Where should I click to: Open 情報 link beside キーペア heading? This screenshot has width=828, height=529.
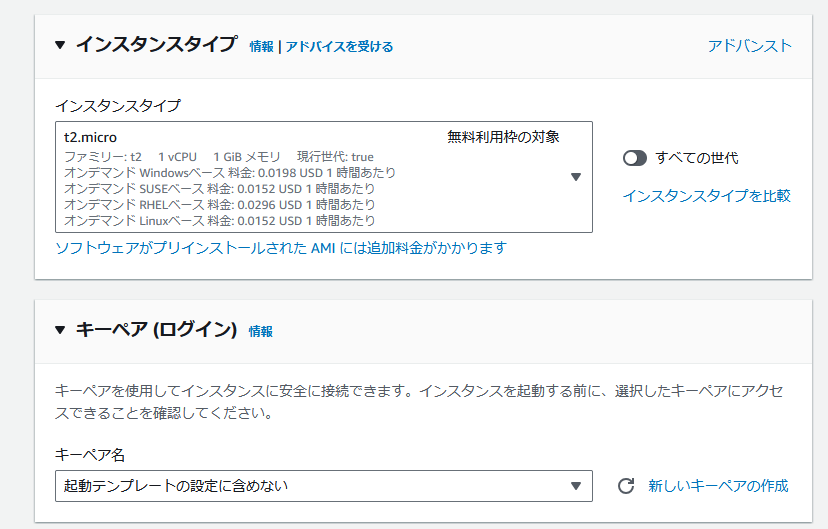[x=261, y=332]
